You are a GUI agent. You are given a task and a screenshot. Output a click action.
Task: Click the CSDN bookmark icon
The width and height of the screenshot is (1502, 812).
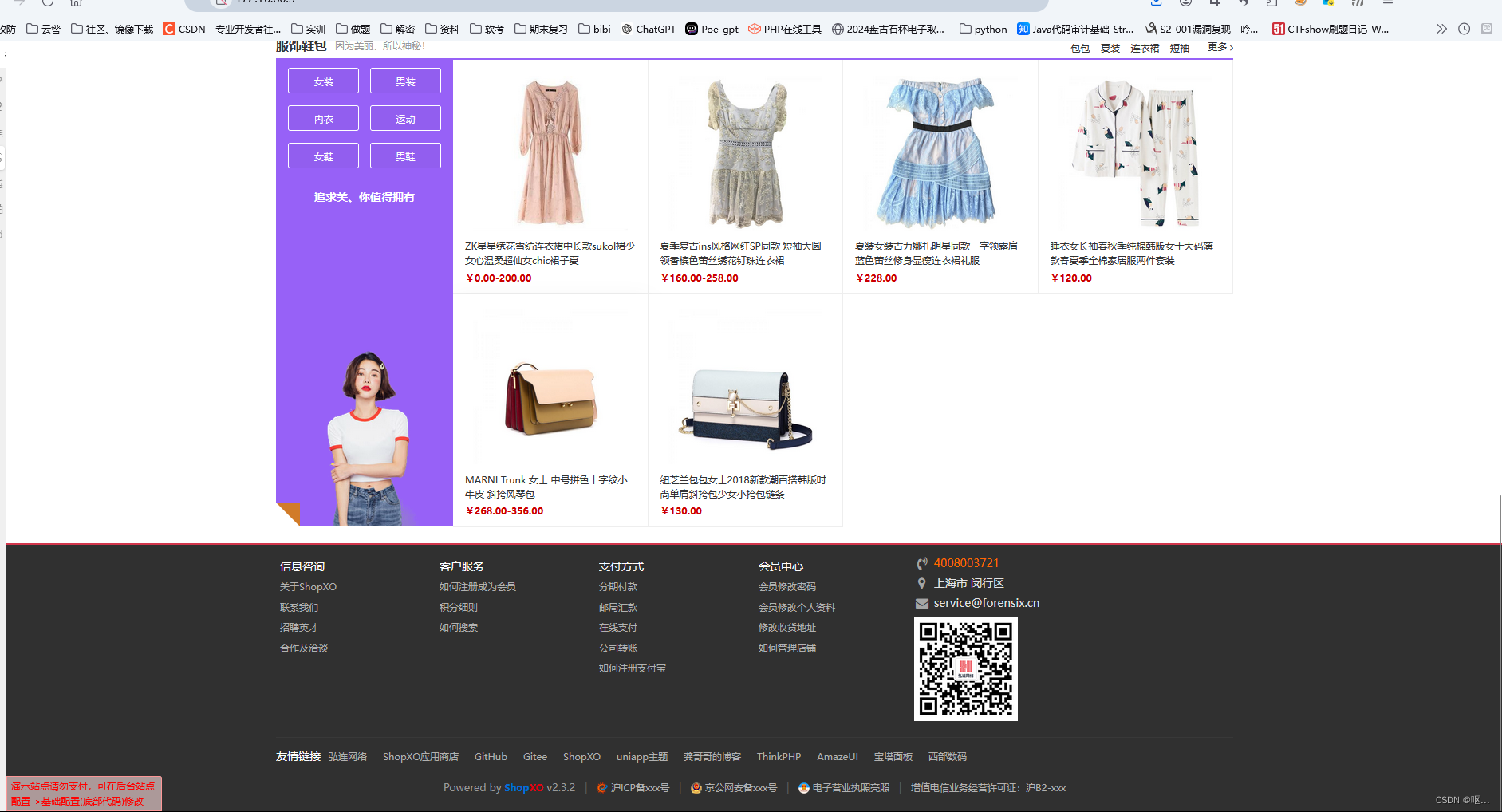point(169,29)
